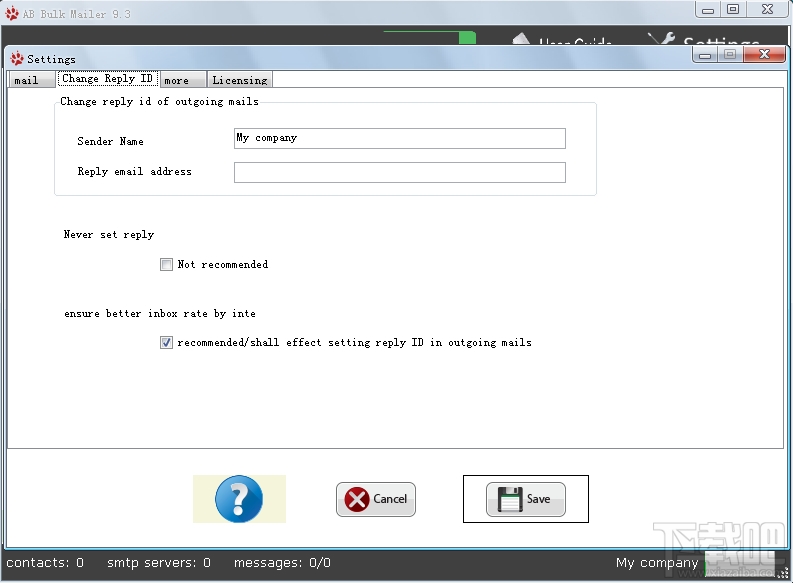Click messages: 0/0 status entry

282,563
